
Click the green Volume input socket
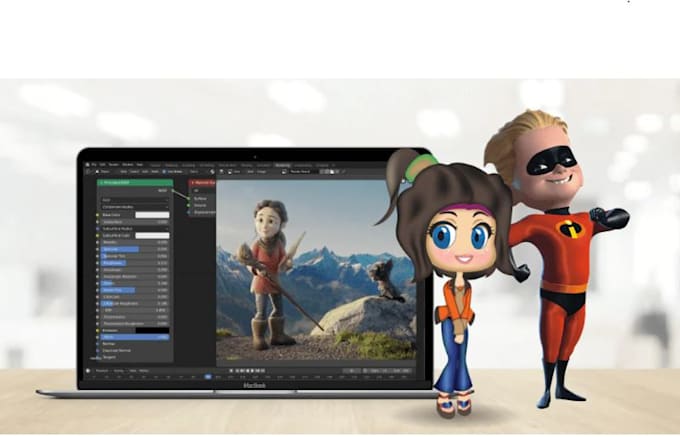(x=188, y=205)
